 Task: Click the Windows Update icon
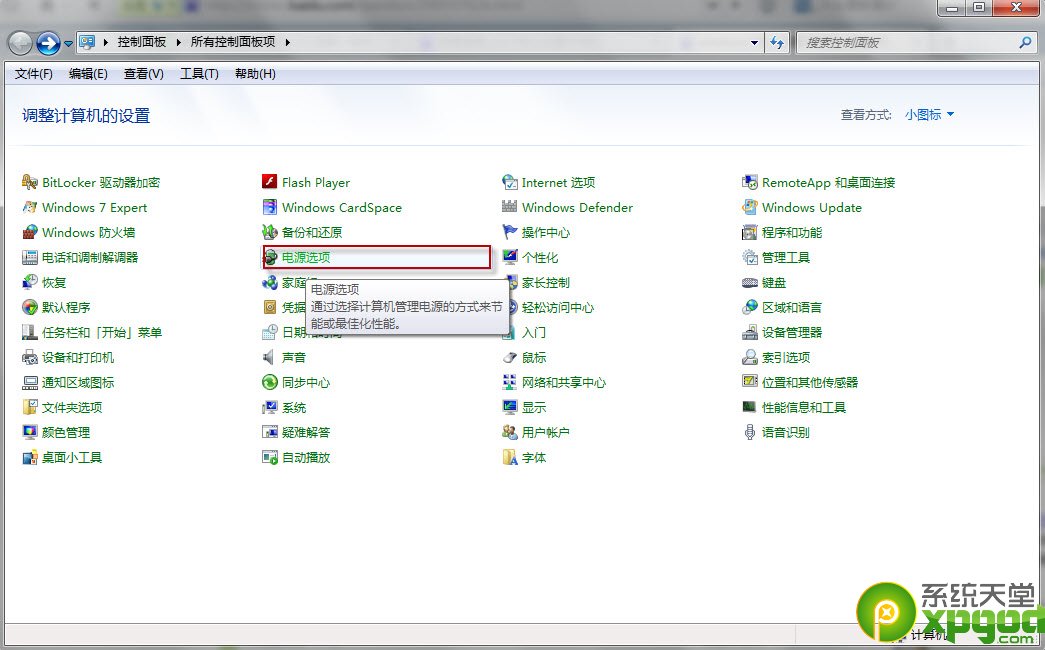click(x=750, y=208)
